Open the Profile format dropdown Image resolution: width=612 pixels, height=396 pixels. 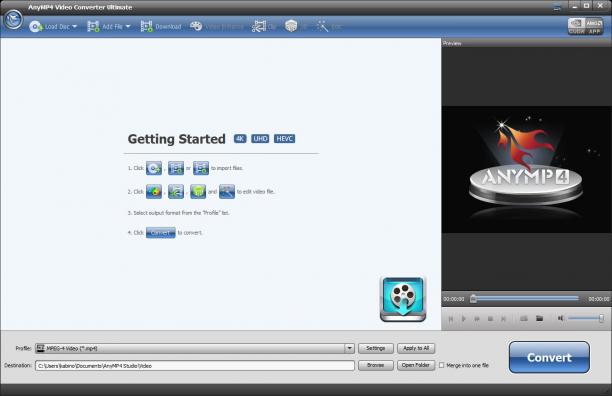[x=195, y=348]
